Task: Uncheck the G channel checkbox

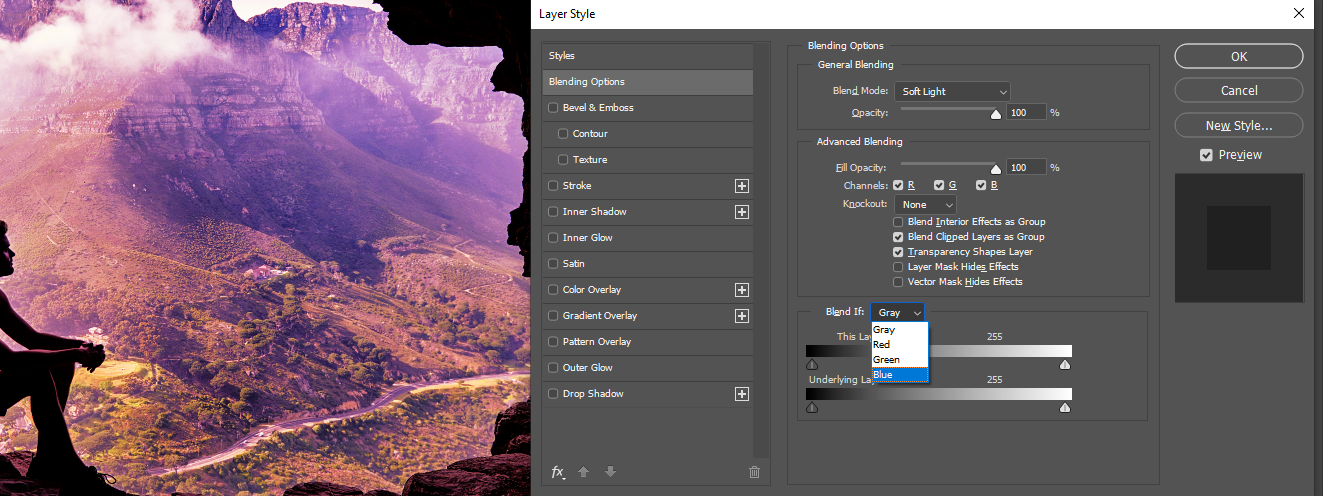Action: coord(939,186)
